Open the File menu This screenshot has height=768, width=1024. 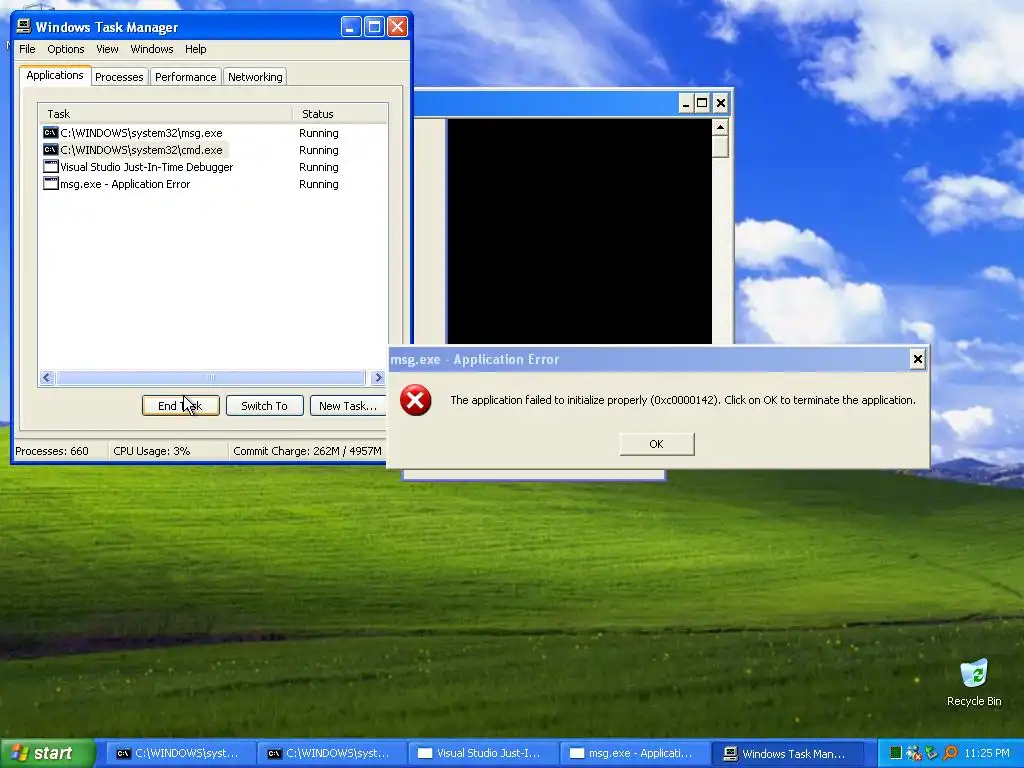[x=27, y=49]
